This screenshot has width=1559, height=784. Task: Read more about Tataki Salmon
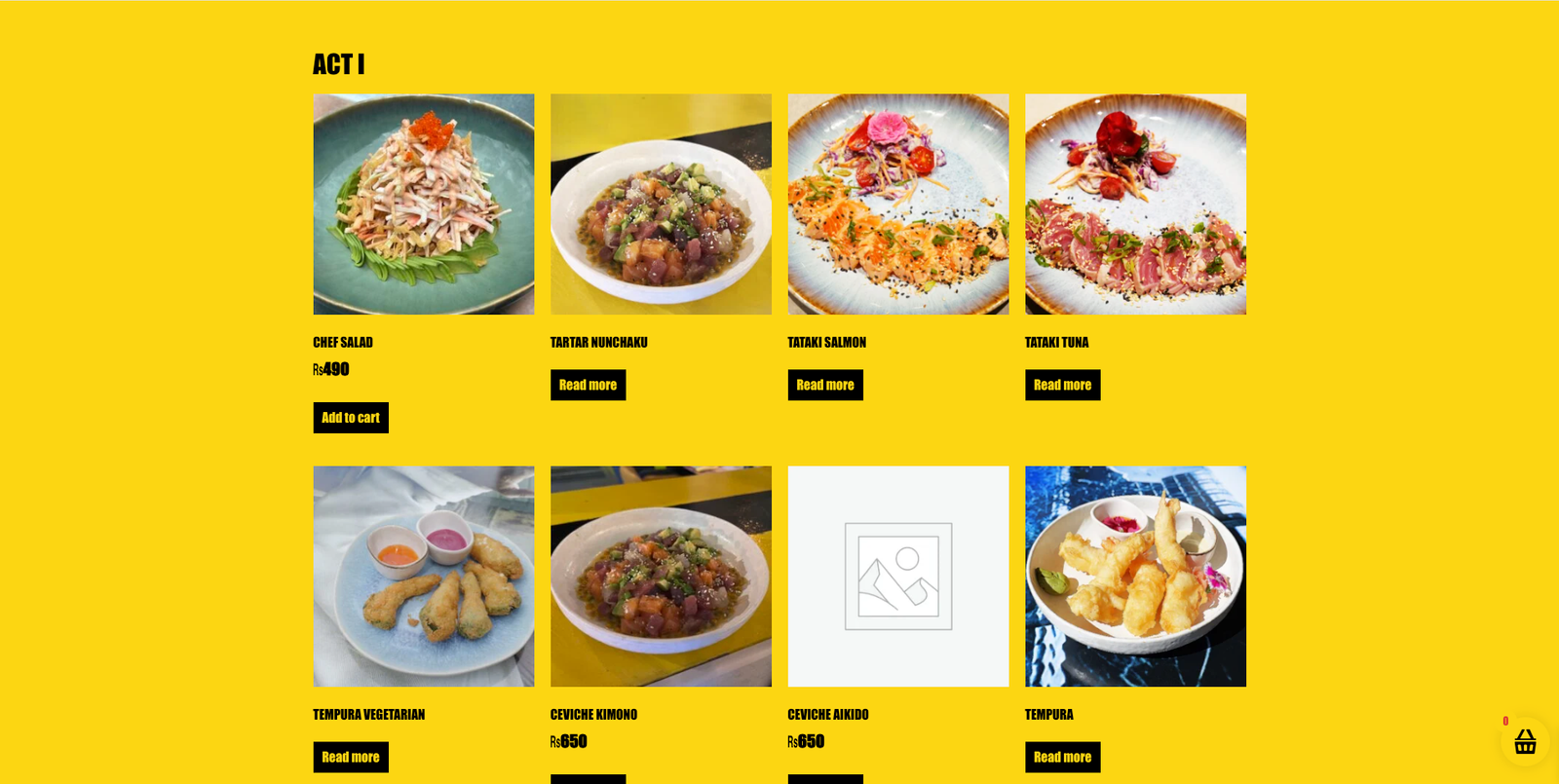825,385
